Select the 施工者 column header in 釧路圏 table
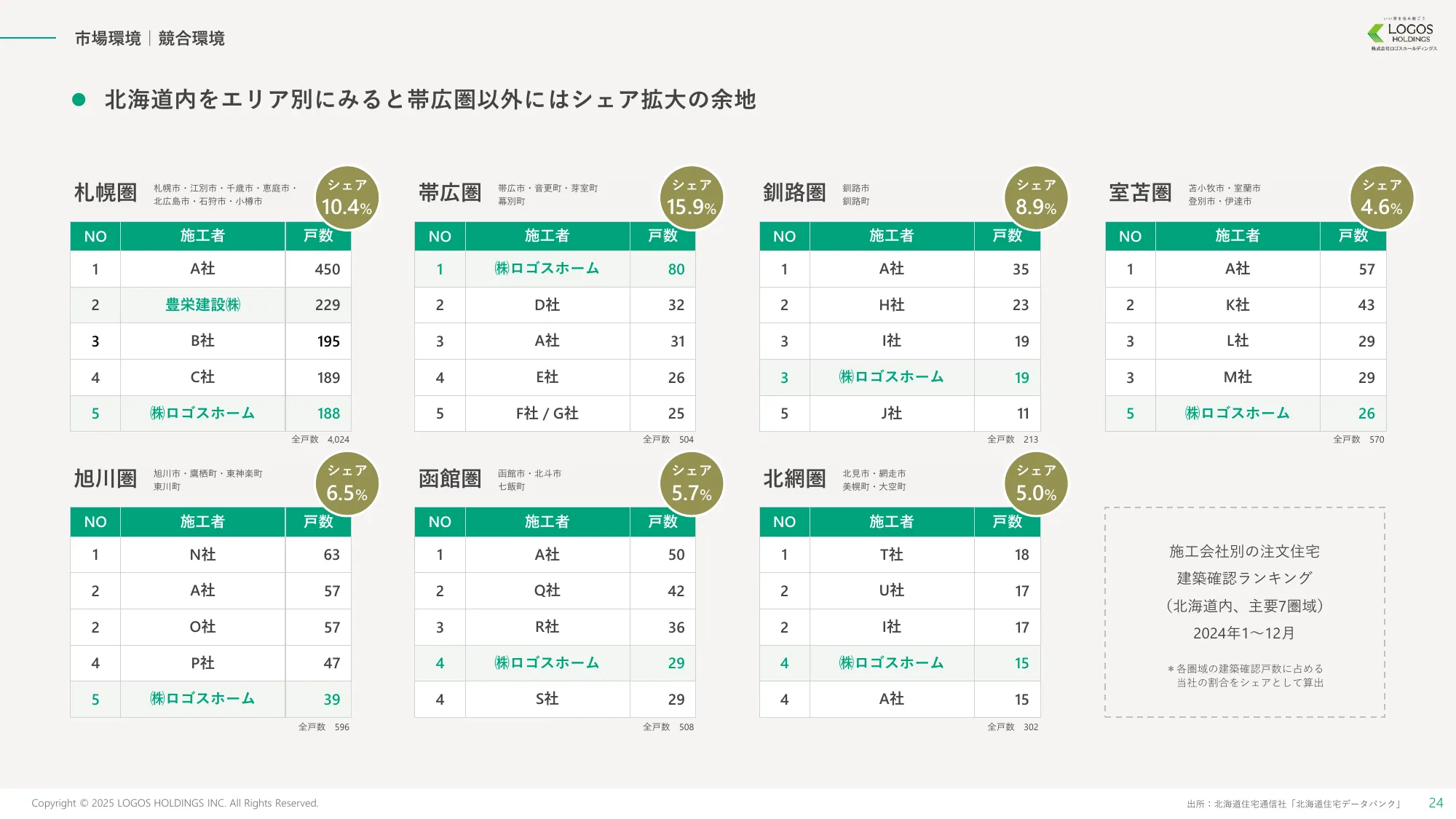Screen dimensions: 1456x819 [x=892, y=236]
